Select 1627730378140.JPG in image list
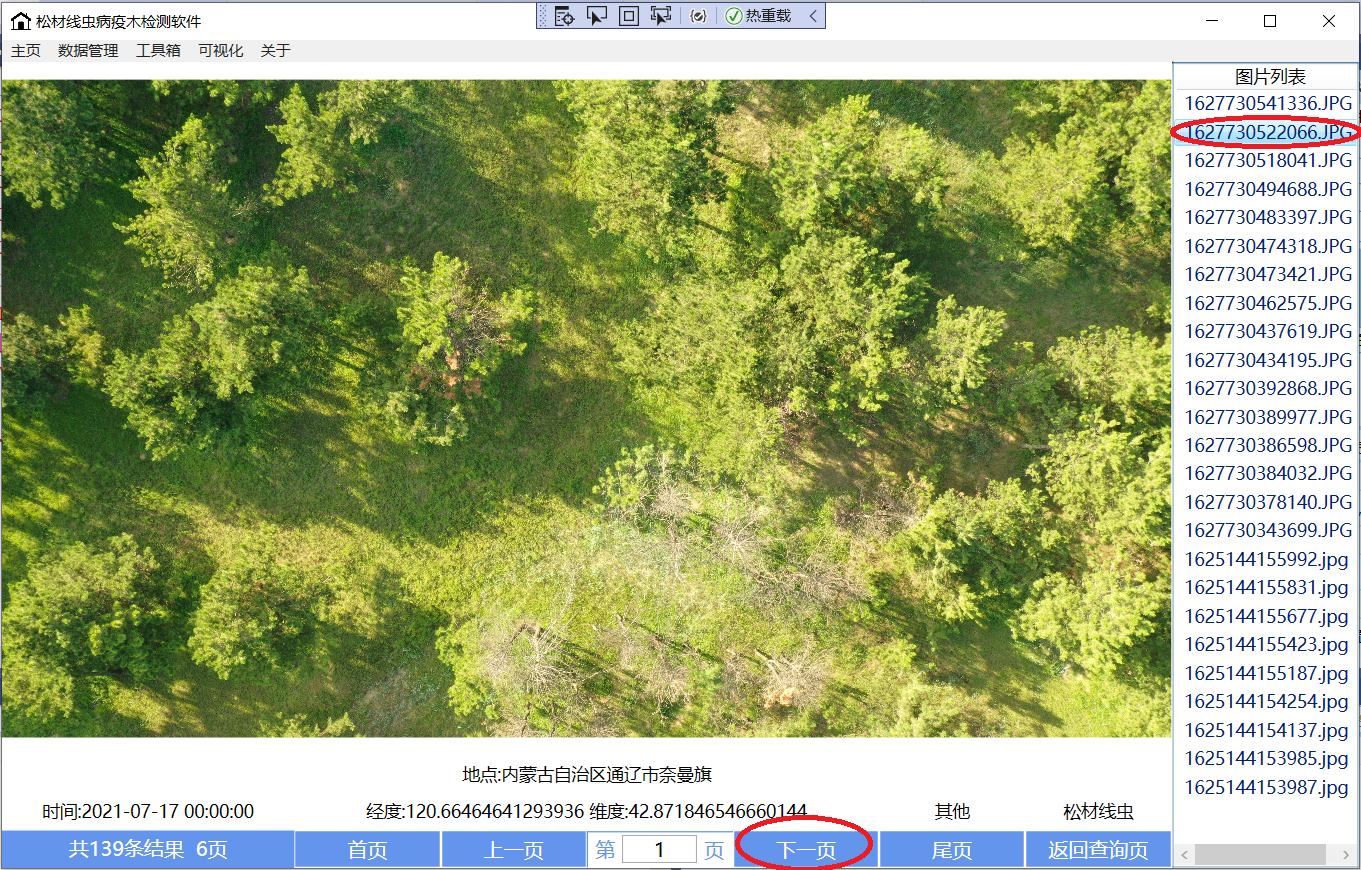The height and width of the screenshot is (870, 1361). (x=1267, y=502)
